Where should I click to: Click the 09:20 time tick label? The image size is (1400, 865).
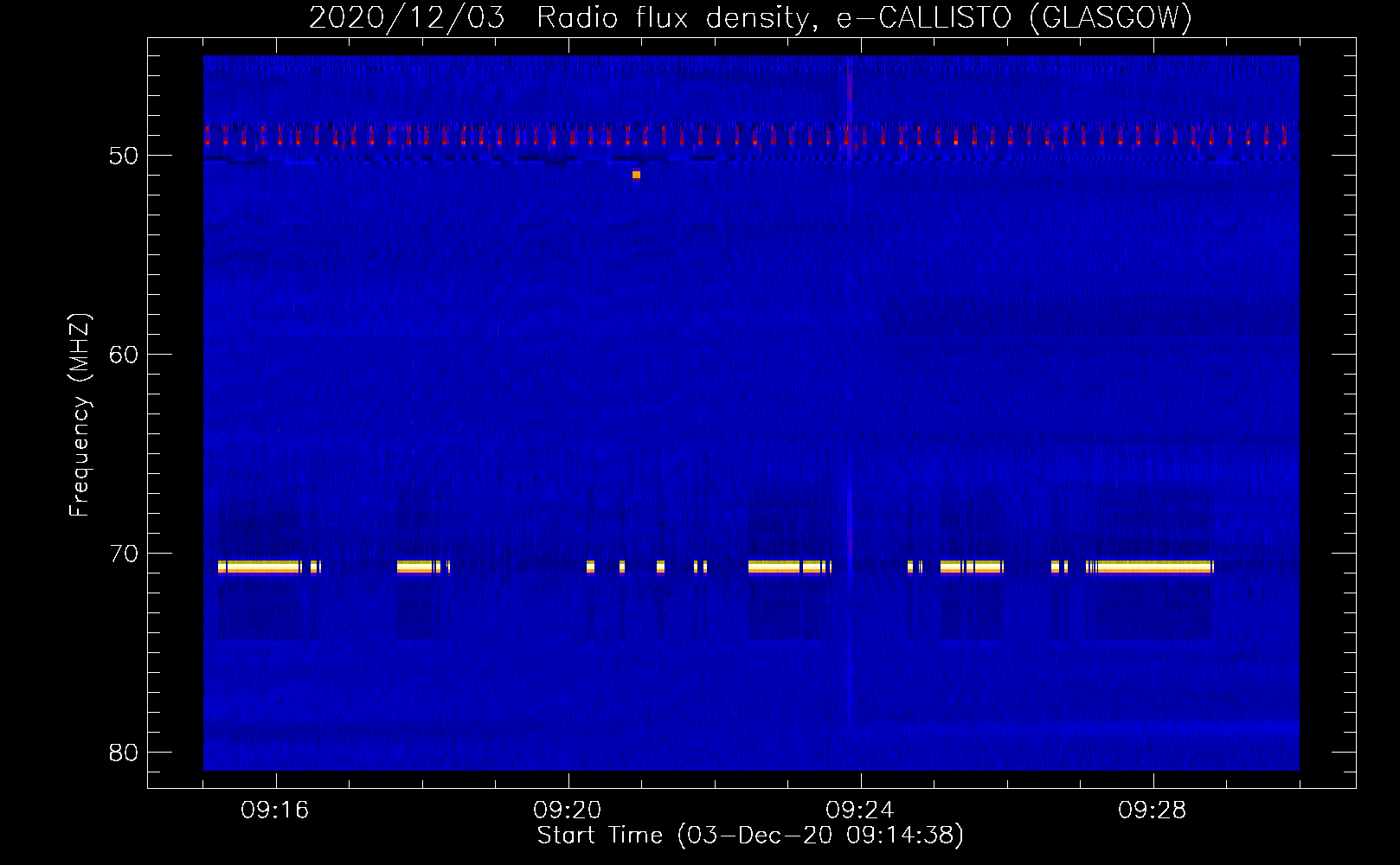click(568, 811)
